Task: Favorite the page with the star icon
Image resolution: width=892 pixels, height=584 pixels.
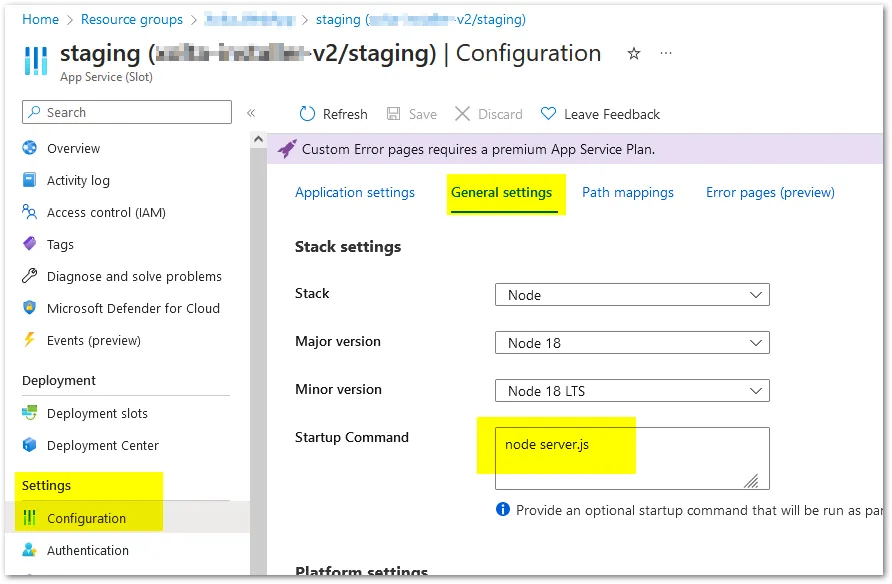Action: click(x=634, y=54)
